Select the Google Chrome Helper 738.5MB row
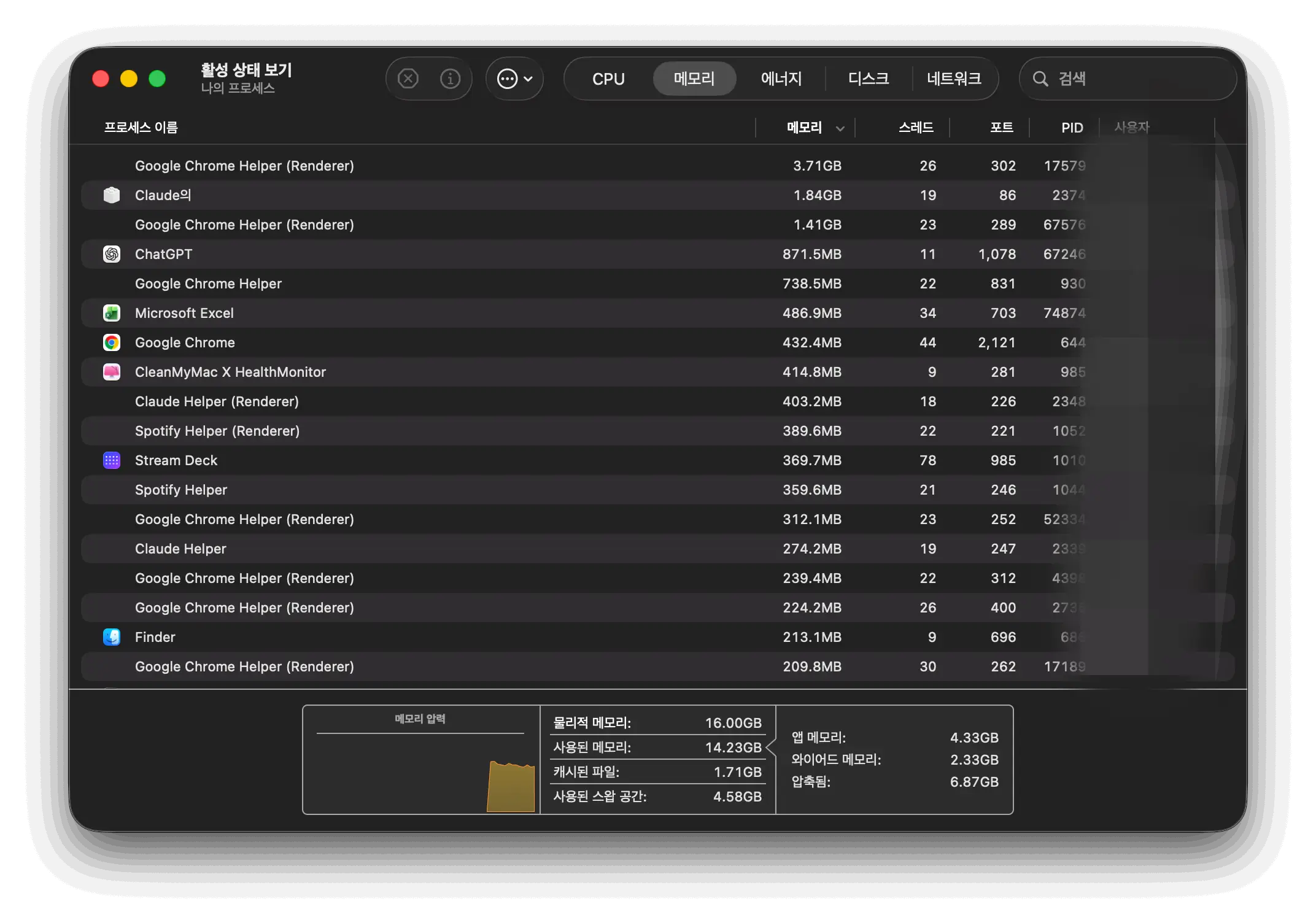The width and height of the screenshot is (1316, 923). pyautogui.click(x=657, y=284)
